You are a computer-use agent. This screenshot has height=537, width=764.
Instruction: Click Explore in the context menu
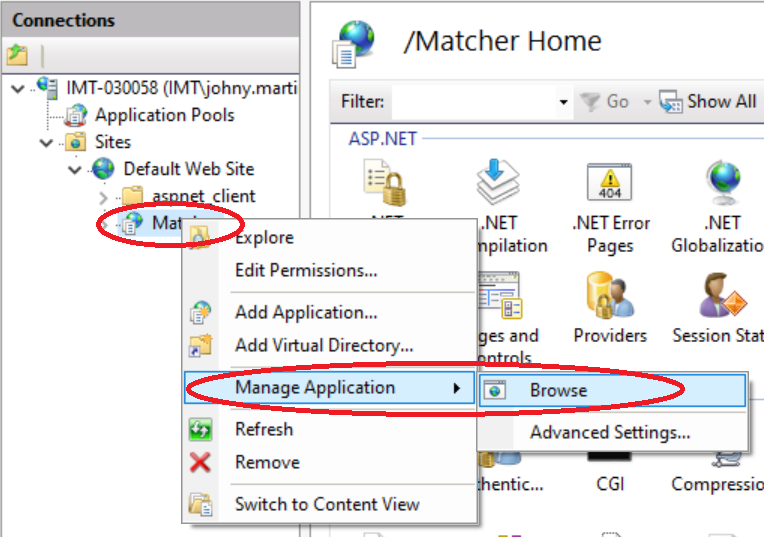(264, 238)
